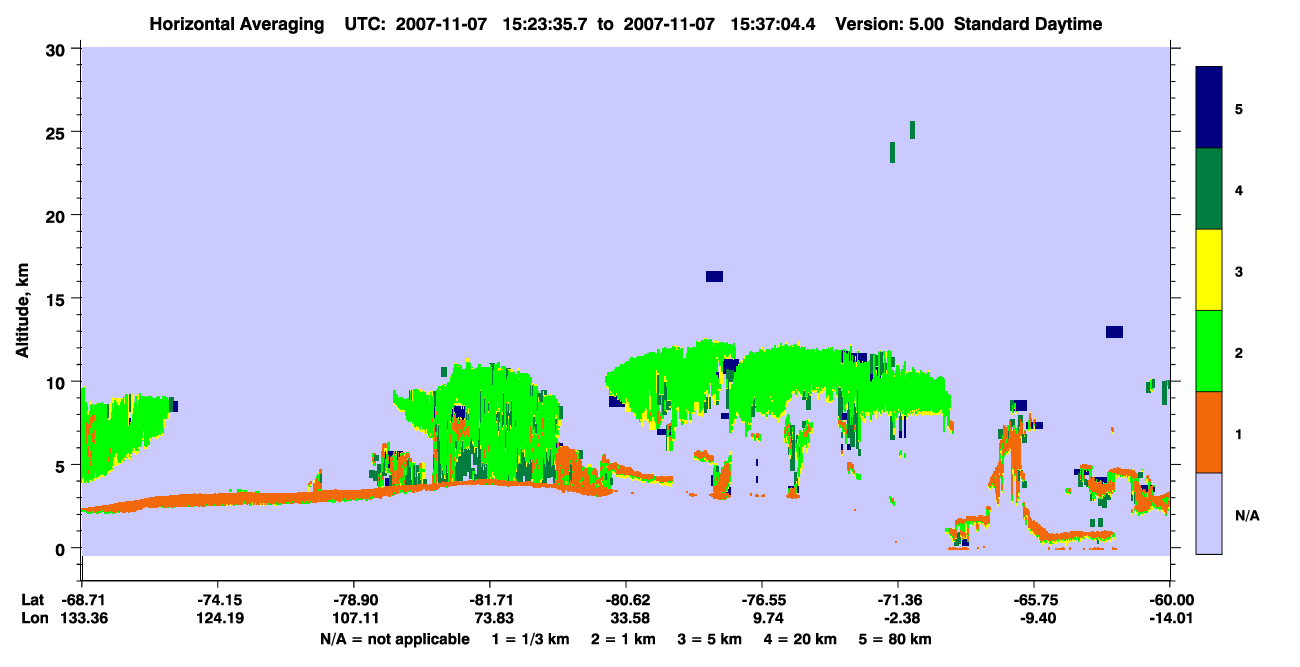
Task: Click the 'Version: 5.00' text
Action: click(x=890, y=24)
